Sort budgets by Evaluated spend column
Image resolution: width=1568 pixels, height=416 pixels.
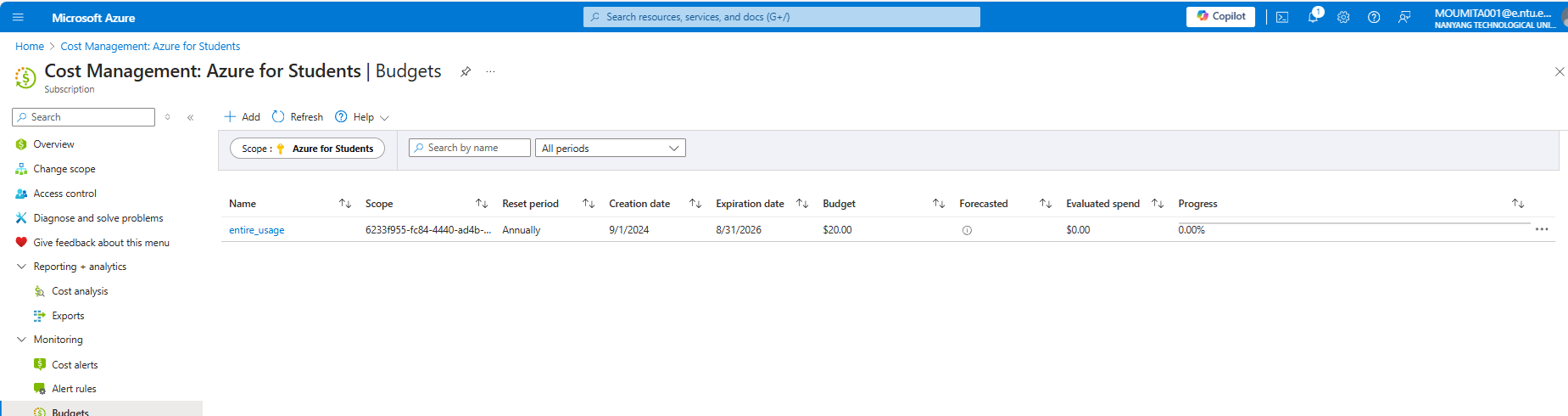coord(1158,204)
